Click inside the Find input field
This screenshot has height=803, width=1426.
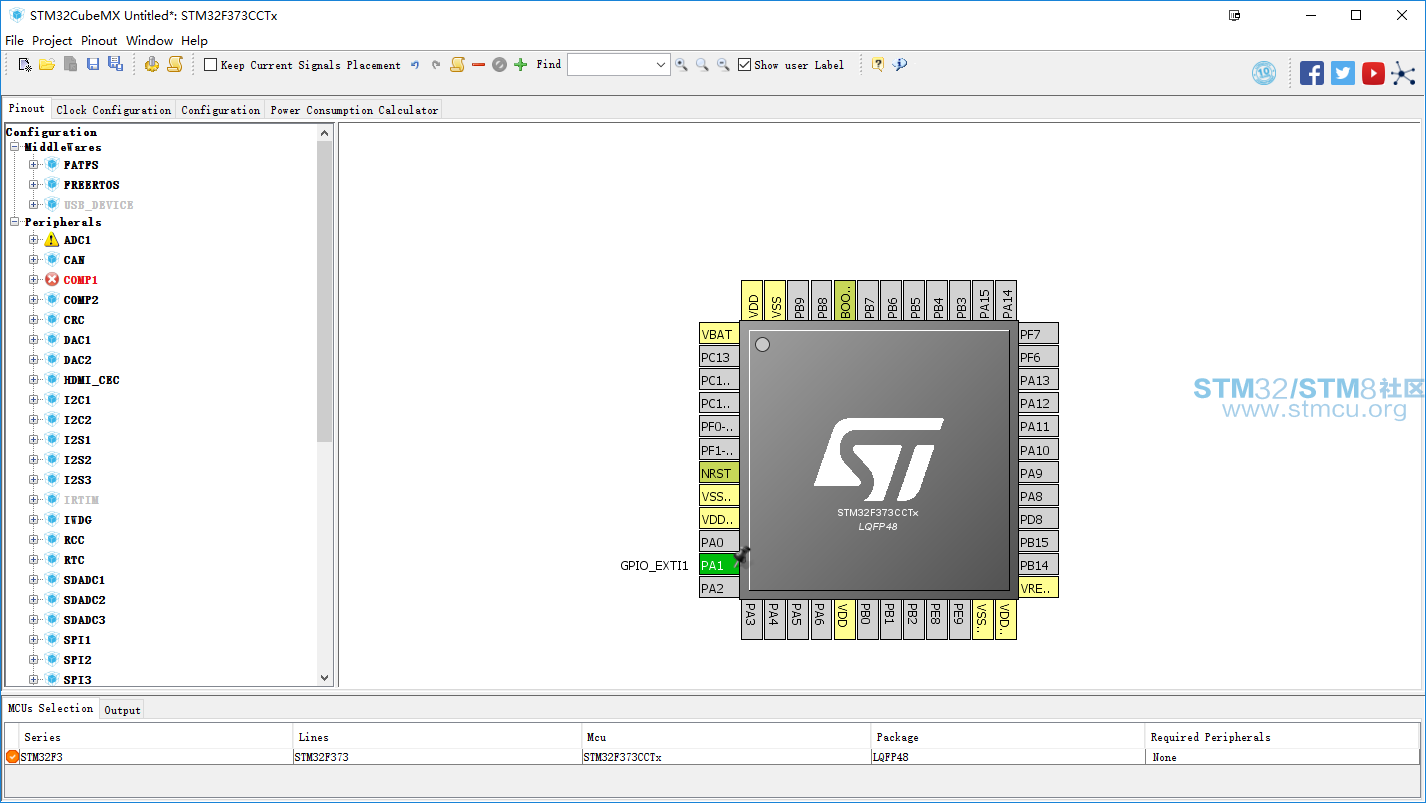(611, 65)
